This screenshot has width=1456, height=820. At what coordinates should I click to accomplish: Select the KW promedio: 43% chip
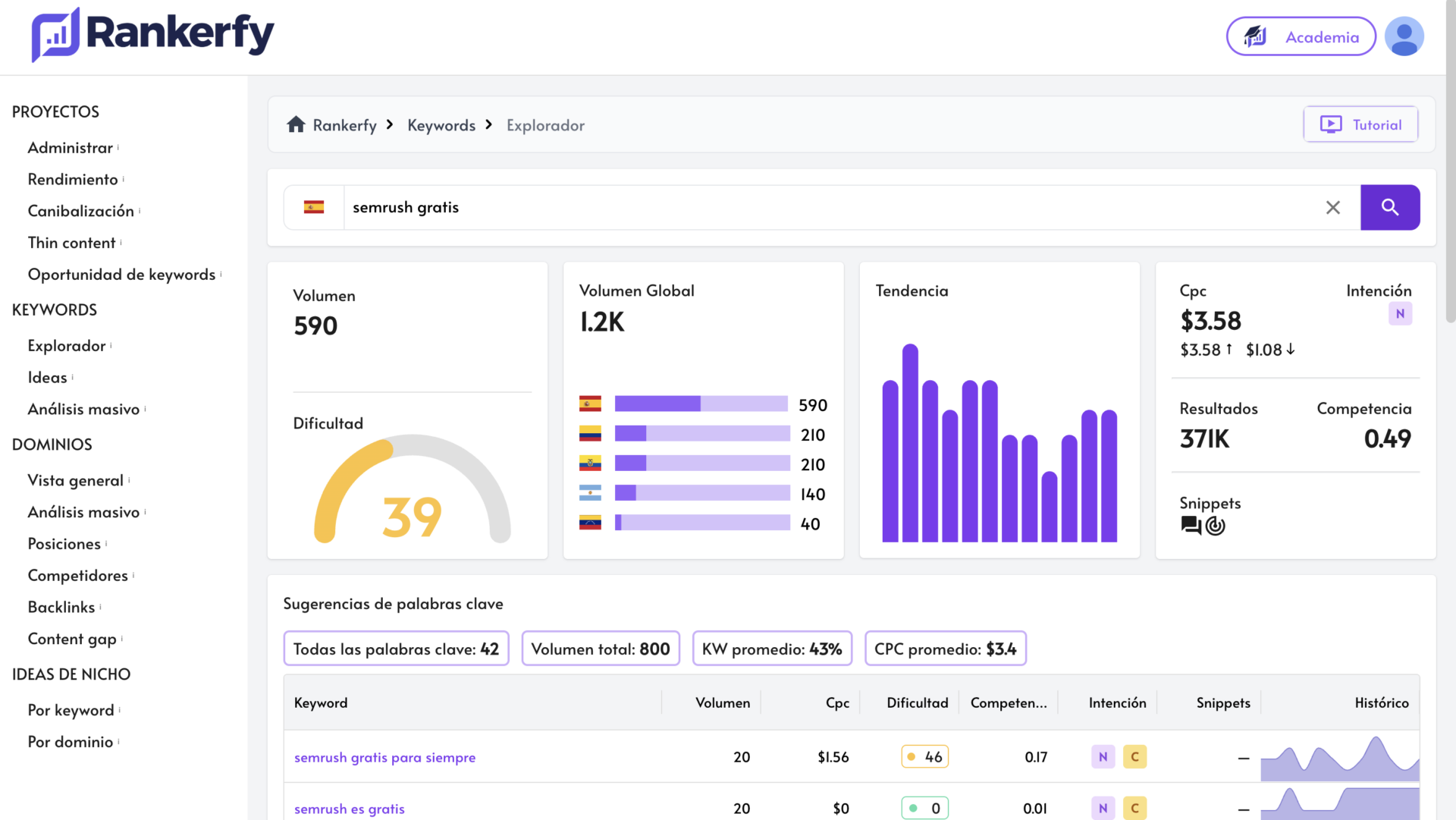point(772,649)
